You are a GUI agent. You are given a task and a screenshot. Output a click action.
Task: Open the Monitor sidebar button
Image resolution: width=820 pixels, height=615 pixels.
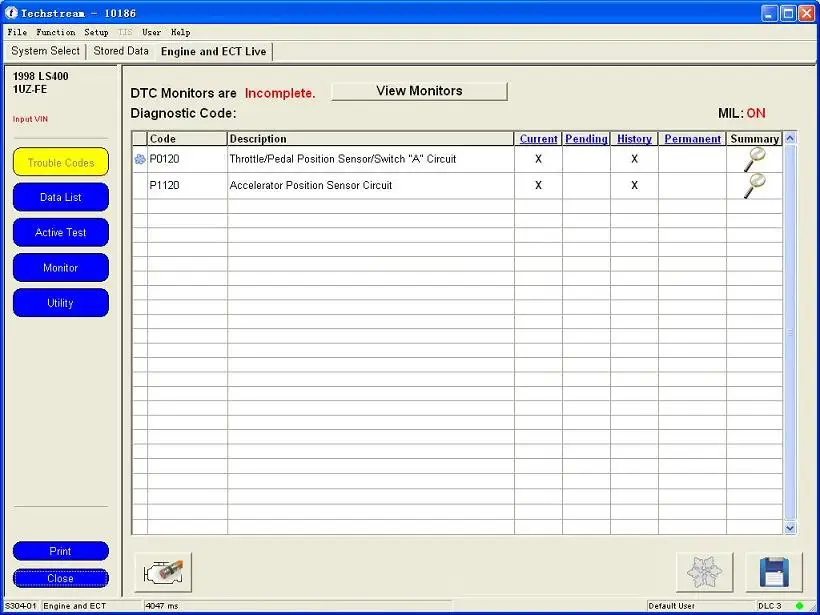click(61, 268)
